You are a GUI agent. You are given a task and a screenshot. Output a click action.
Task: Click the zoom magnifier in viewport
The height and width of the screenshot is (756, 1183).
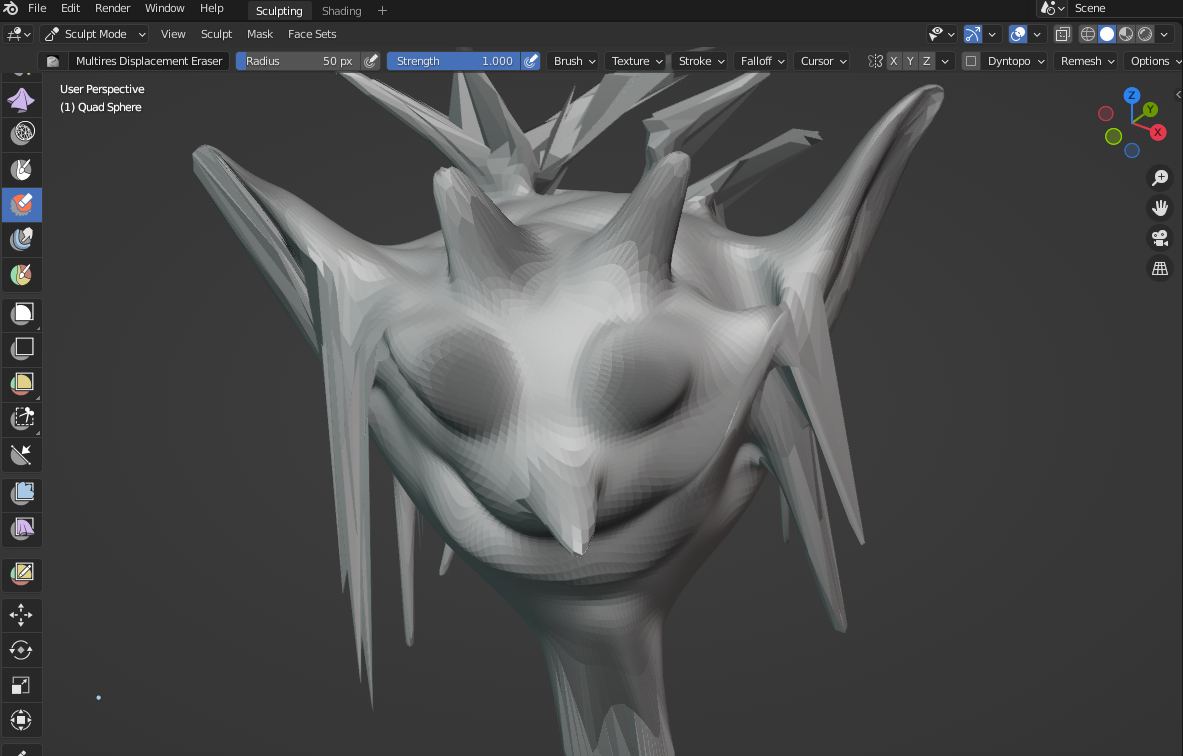[1160, 178]
